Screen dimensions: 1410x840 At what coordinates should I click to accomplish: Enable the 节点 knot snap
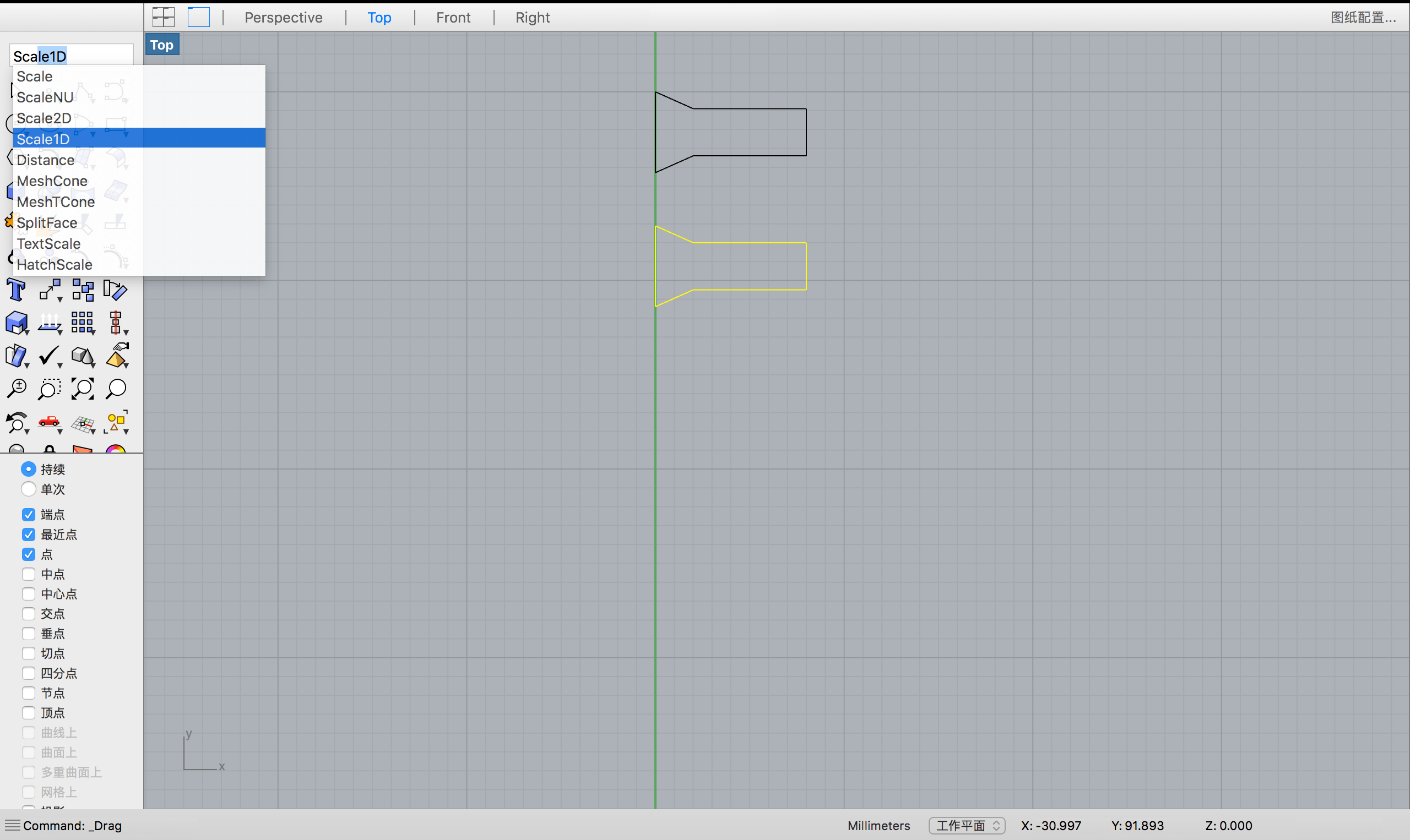click(x=28, y=693)
